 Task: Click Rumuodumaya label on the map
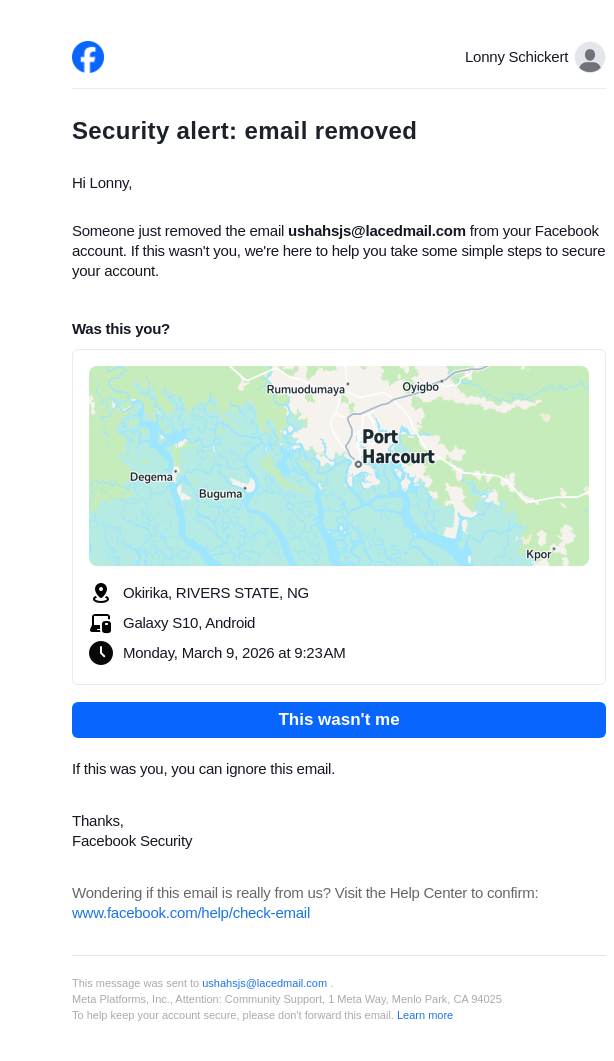[x=305, y=389]
